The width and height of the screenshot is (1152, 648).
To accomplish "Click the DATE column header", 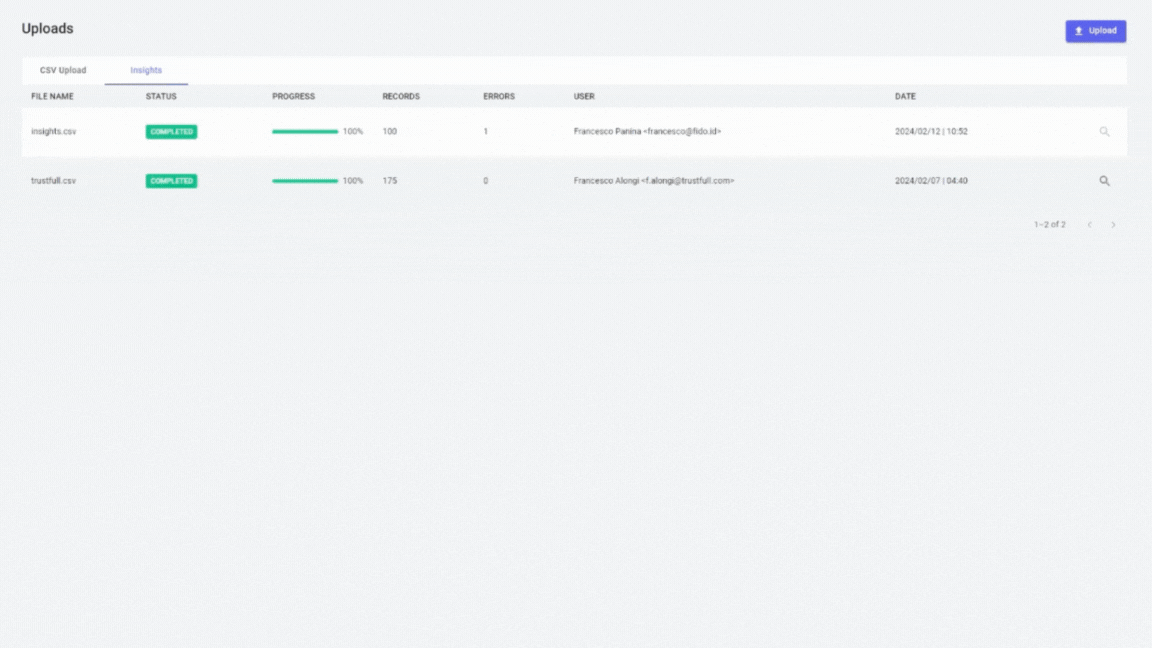I will [905, 96].
